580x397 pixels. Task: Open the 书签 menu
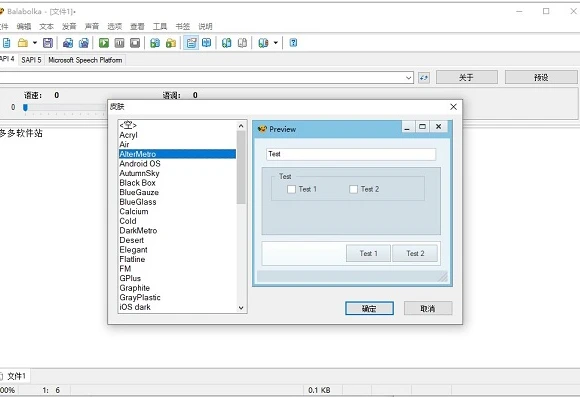[183, 26]
